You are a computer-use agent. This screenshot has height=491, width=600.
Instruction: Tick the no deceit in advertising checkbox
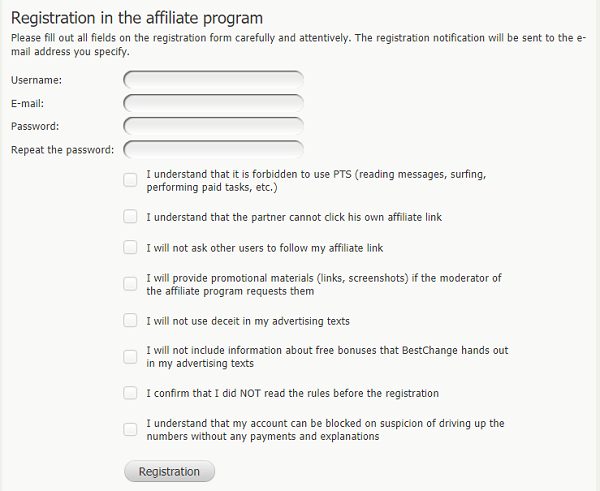[130, 320]
